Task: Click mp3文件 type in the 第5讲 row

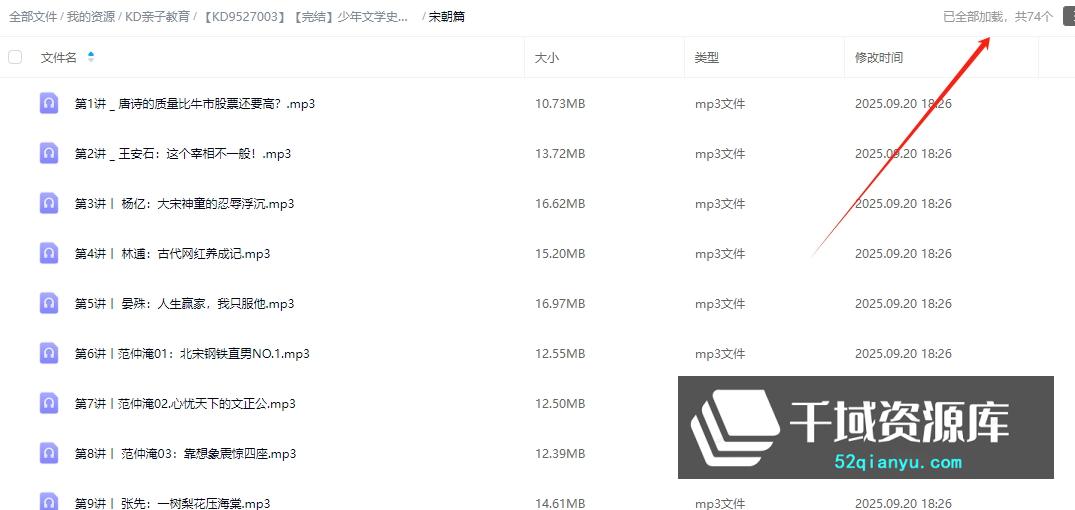Action: point(720,304)
